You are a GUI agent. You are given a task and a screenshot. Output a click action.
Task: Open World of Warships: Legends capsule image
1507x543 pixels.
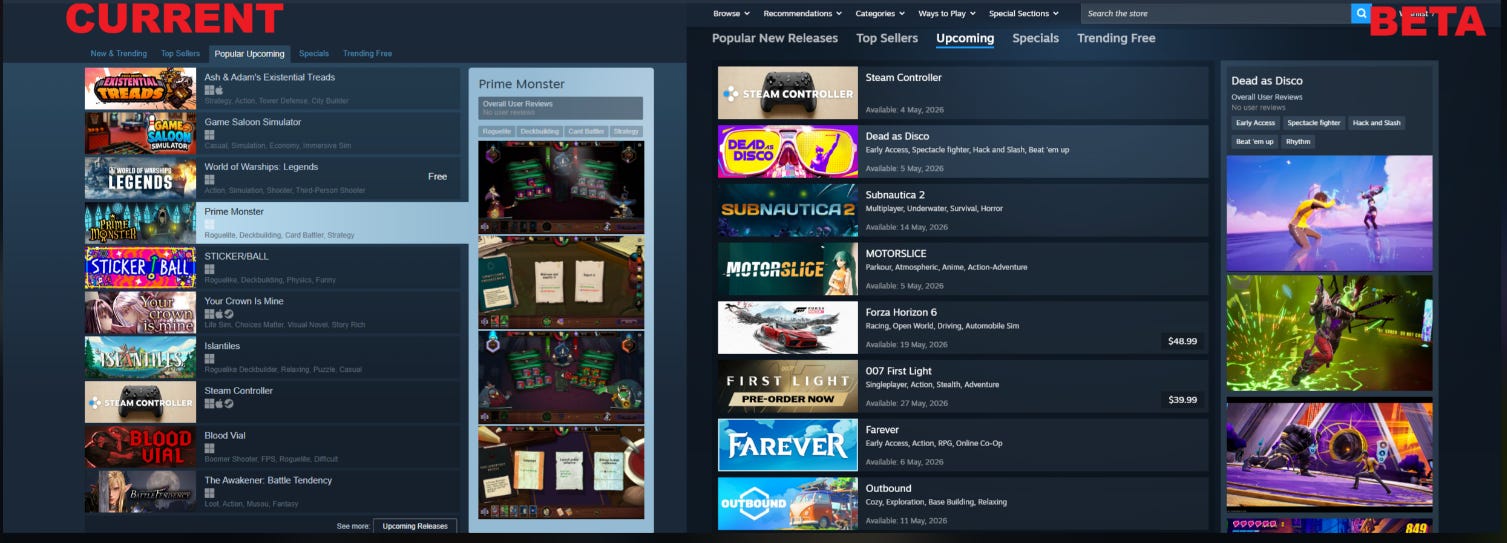[x=140, y=178]
